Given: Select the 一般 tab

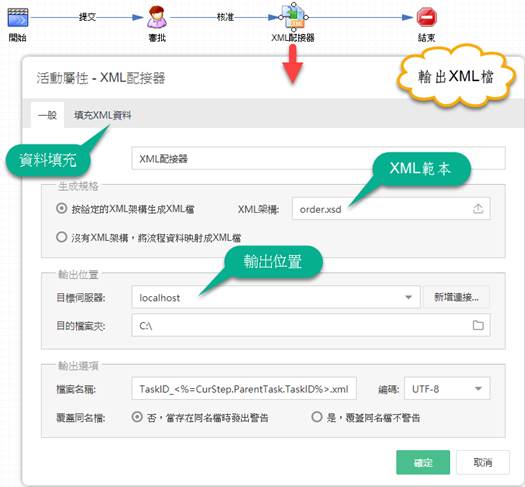Looking at the screenshot, I should tap(47, 115).
